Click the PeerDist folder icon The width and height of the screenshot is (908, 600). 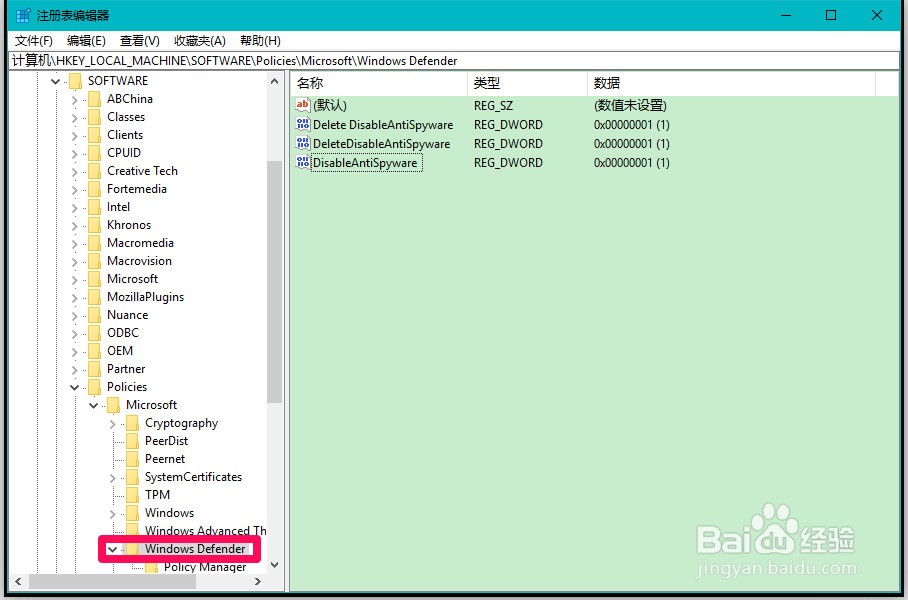coord(133,441)
